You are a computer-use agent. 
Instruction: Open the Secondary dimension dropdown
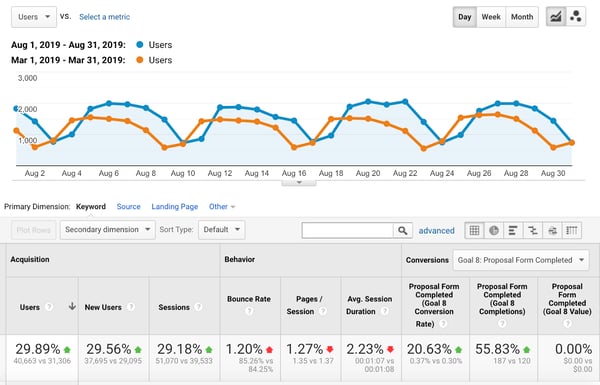(108, 230)
